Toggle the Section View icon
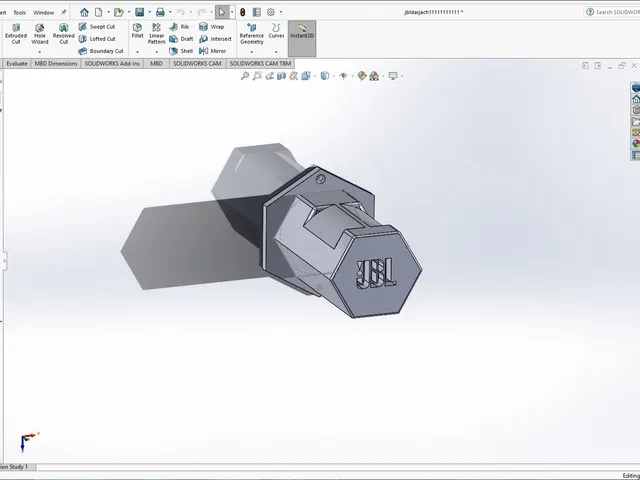 tap(281, 76)
